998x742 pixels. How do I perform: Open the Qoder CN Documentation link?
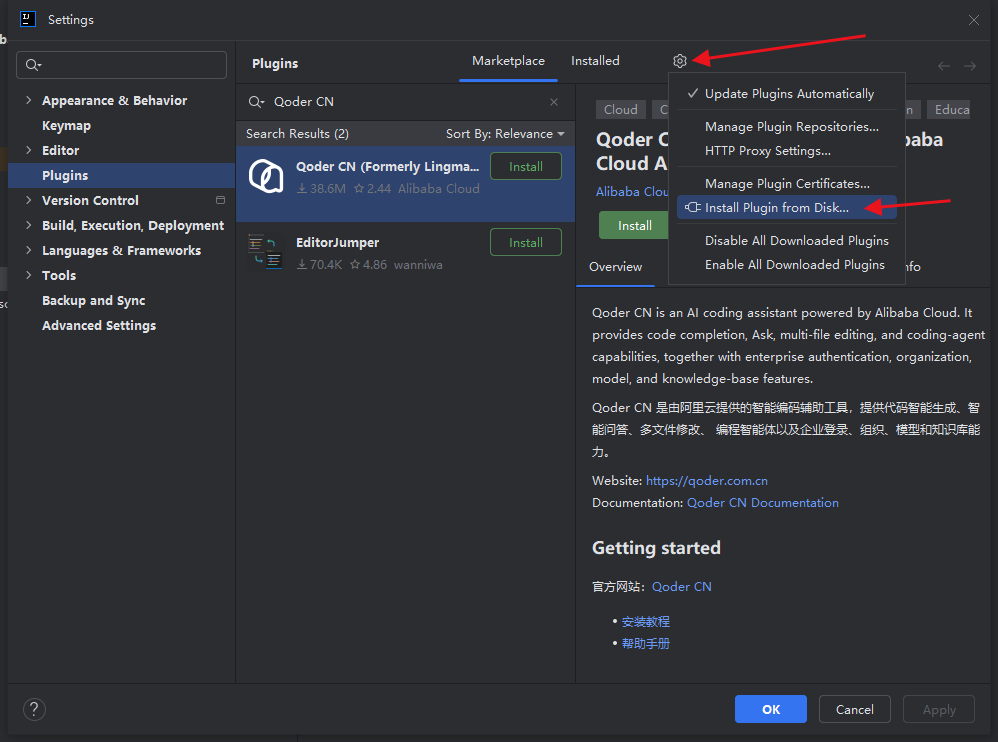(763, 503)
